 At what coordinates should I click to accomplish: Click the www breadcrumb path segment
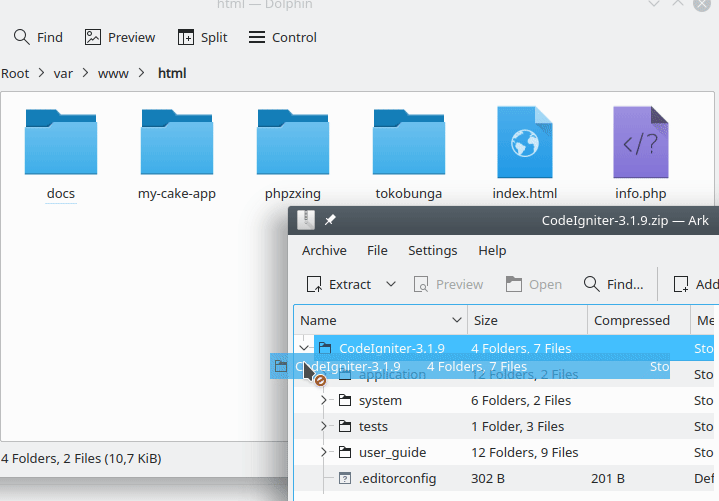tap(113, 73)
